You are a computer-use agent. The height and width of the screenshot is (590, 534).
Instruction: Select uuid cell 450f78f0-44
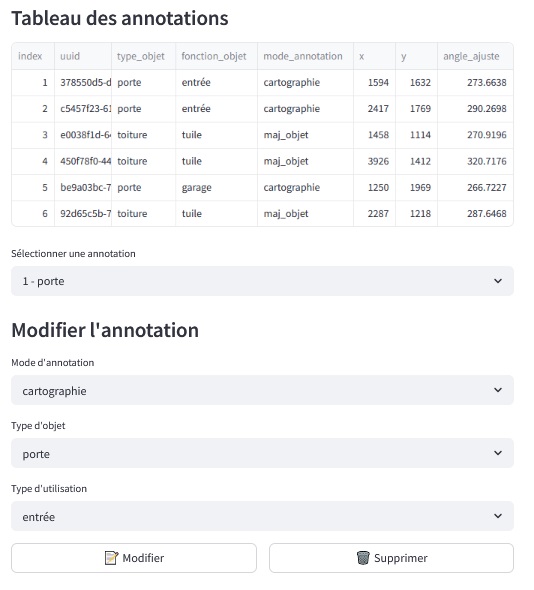tap(83, 161)
